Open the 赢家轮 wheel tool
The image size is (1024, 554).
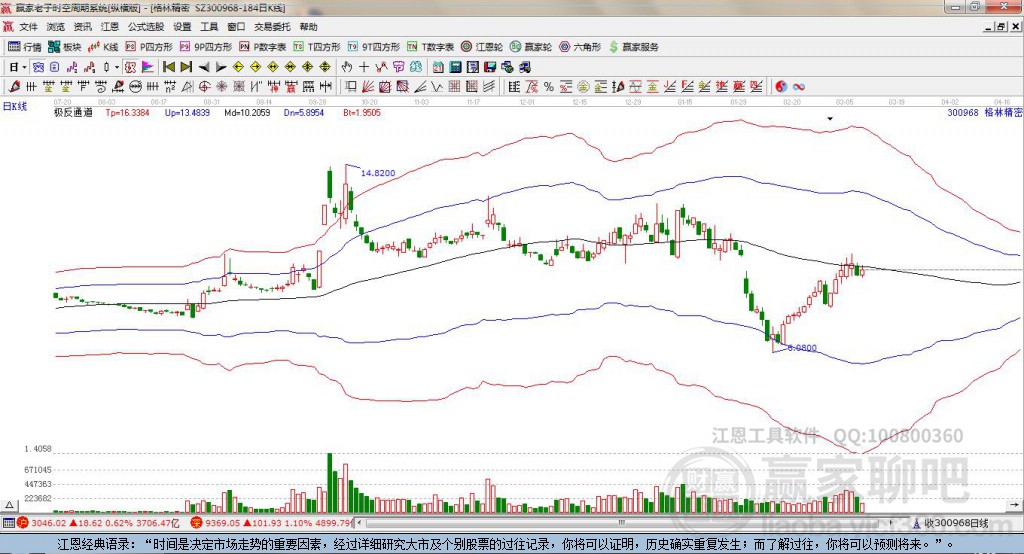click(531, 47)
